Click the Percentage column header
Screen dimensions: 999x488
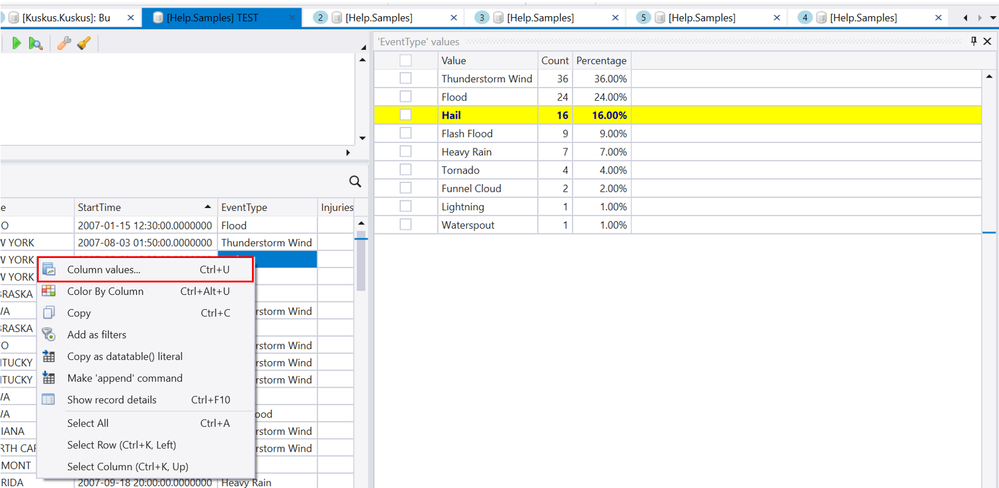pos(601,61)
